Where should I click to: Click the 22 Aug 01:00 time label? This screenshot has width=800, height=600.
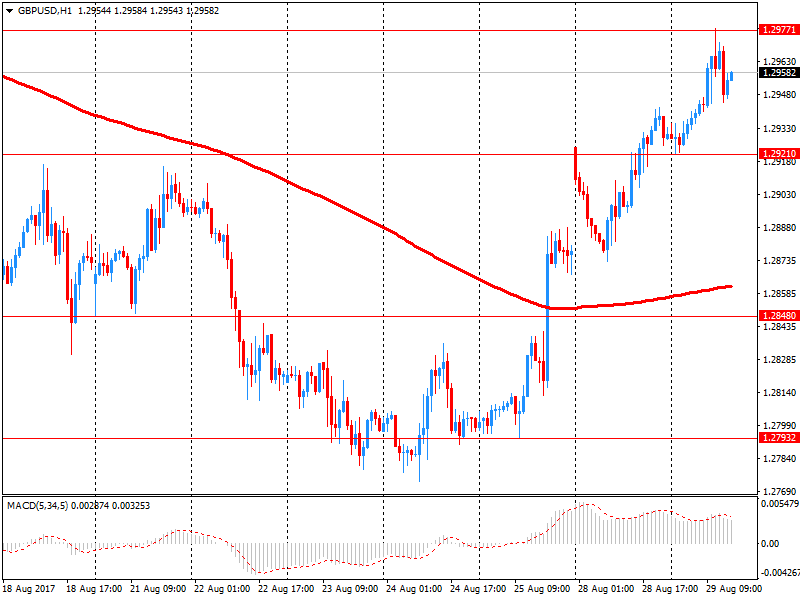click(x=222, y=589)
